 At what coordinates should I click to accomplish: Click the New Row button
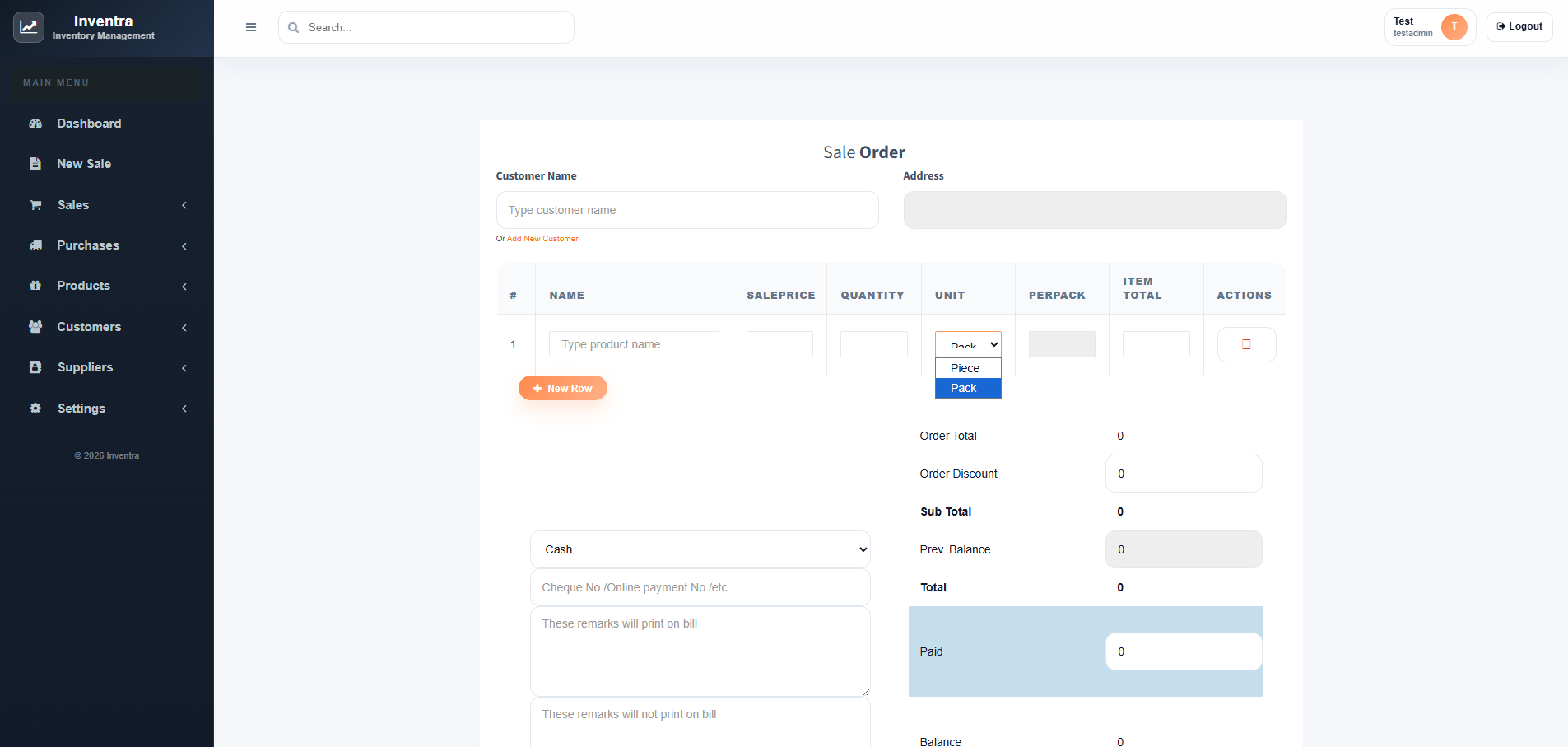[563, 388]
